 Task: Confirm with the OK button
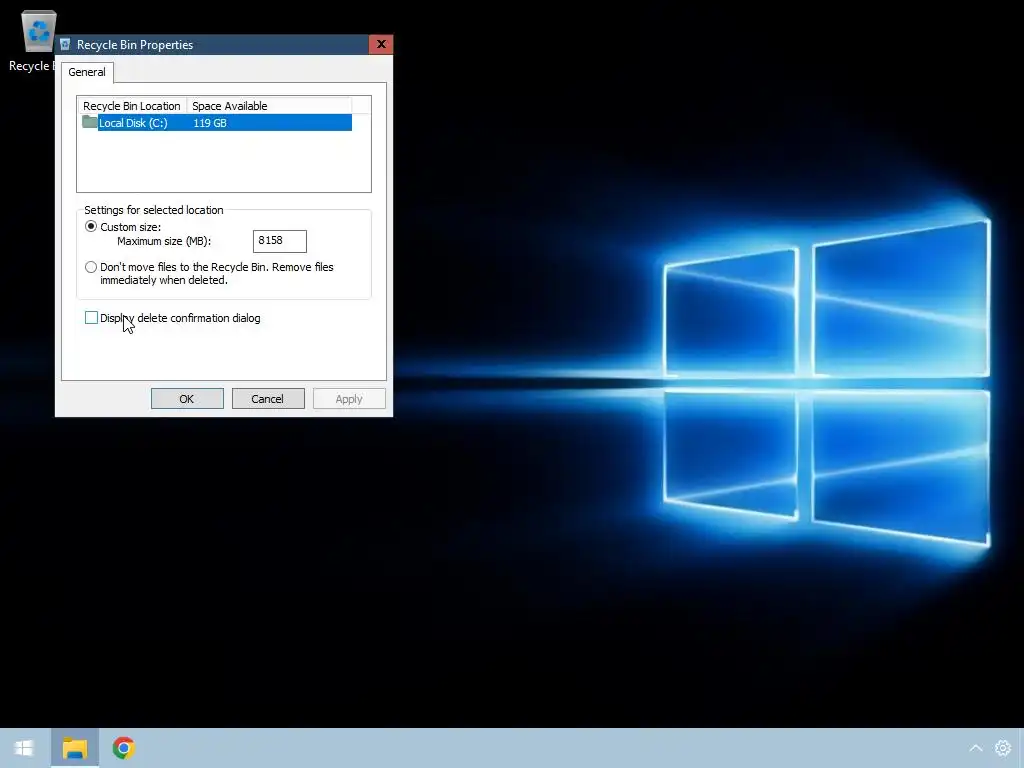pos(187,399)
